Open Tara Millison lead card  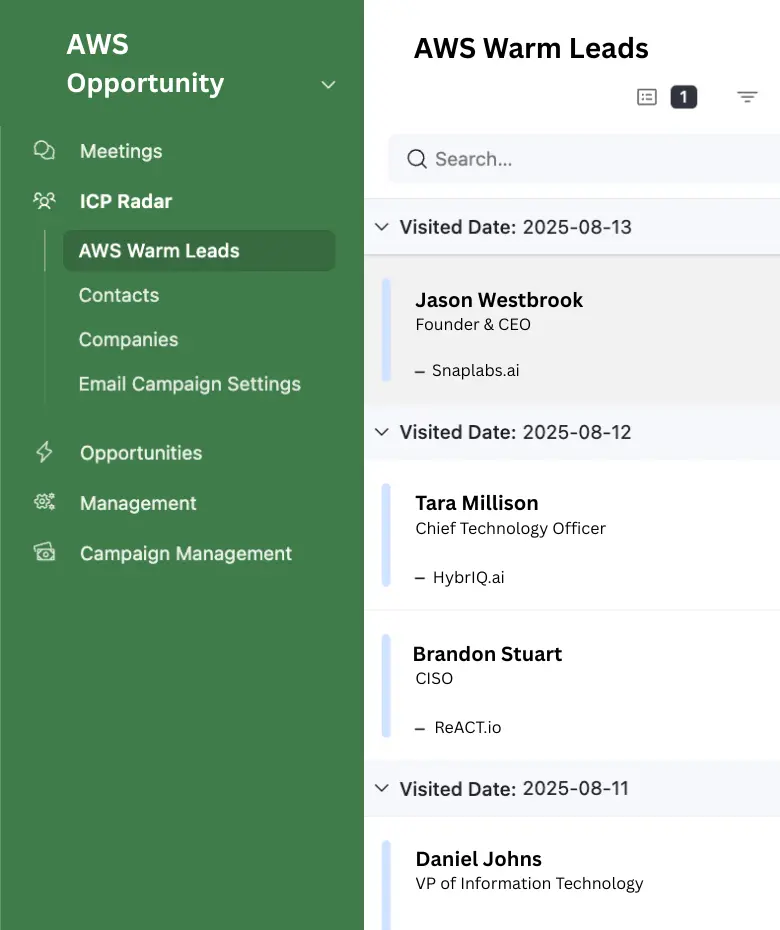pyautogui.click(x=572, y=535)
